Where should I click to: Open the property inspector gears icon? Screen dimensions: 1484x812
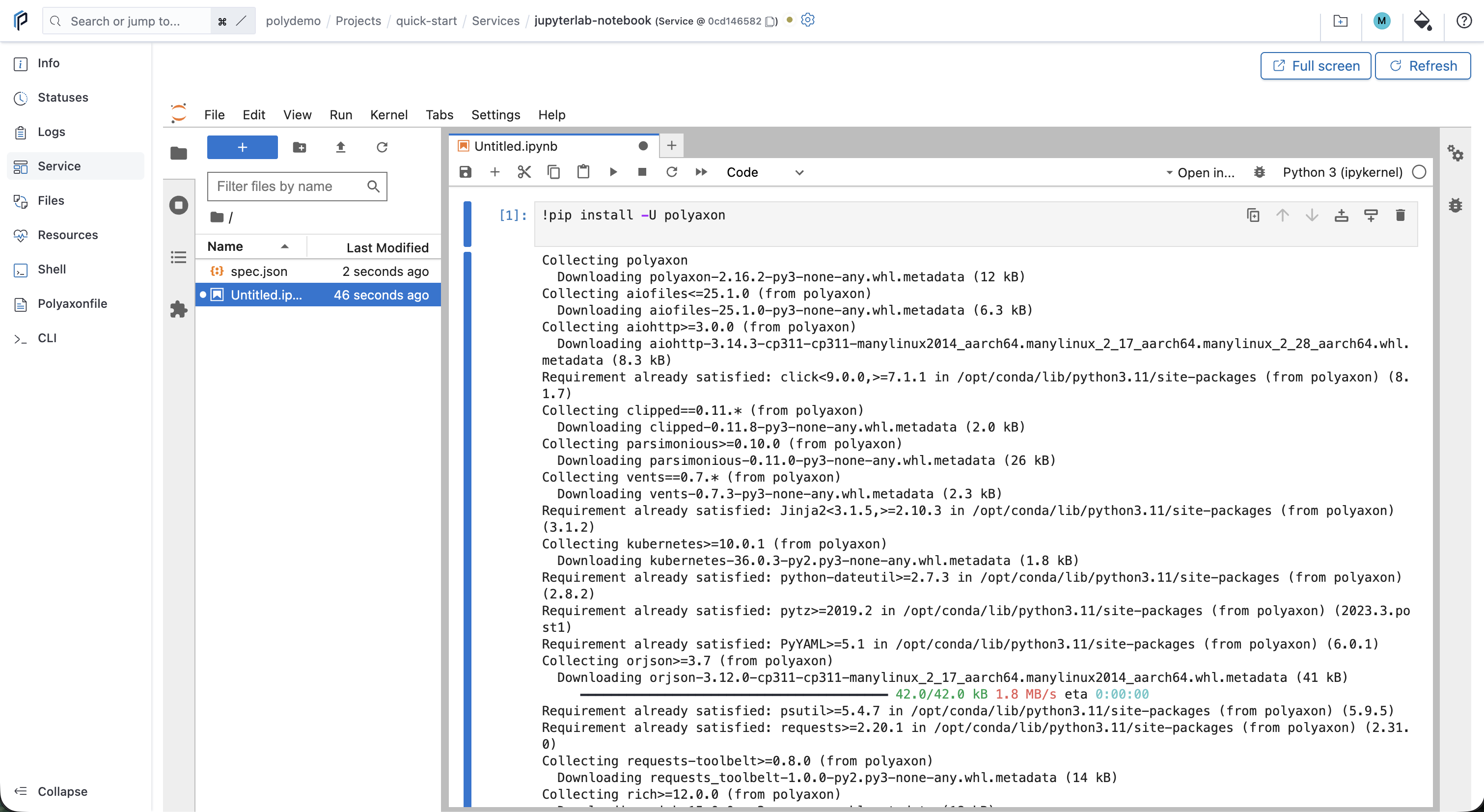[x=1455, y=153]
